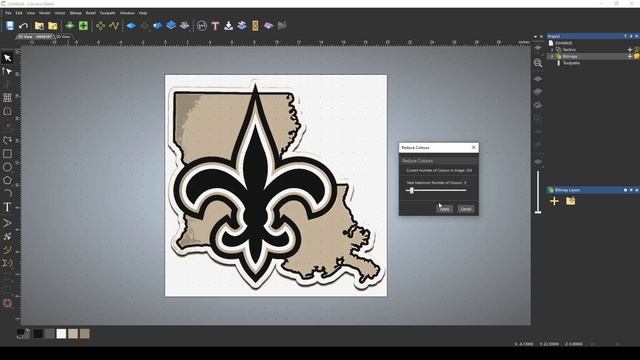Click the round clock-like toolbar icon

[202, 26]
